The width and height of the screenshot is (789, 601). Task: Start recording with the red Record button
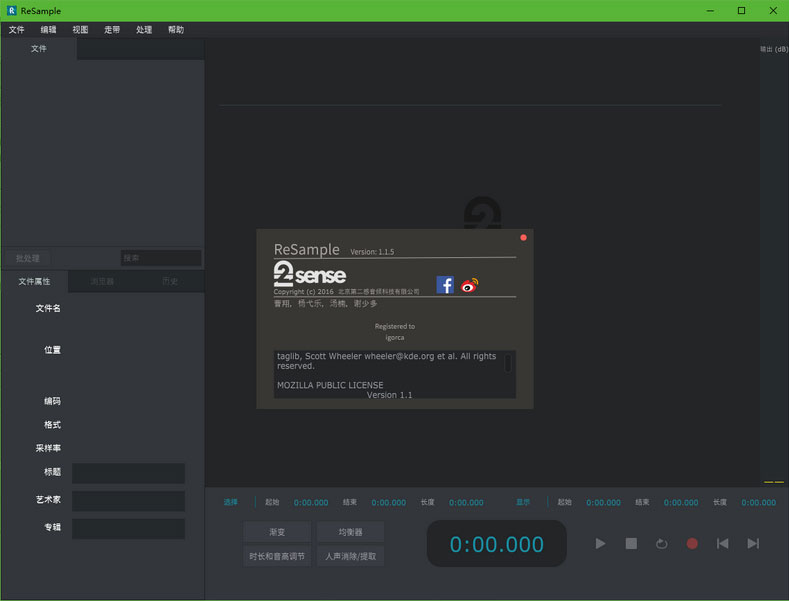(x=692, y=544)
